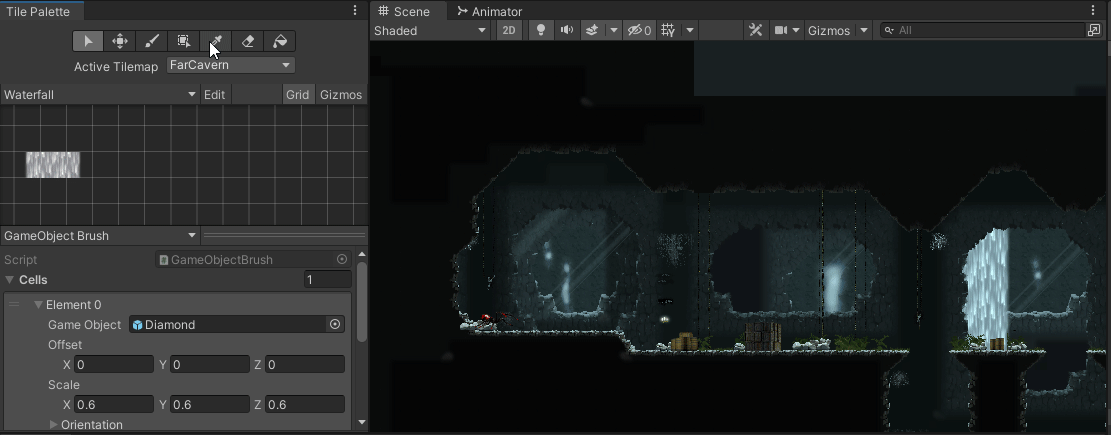Expand the Orientation foldout
Image resolution: width=1111 pixels, height=435 pixels.
(54, 424)
